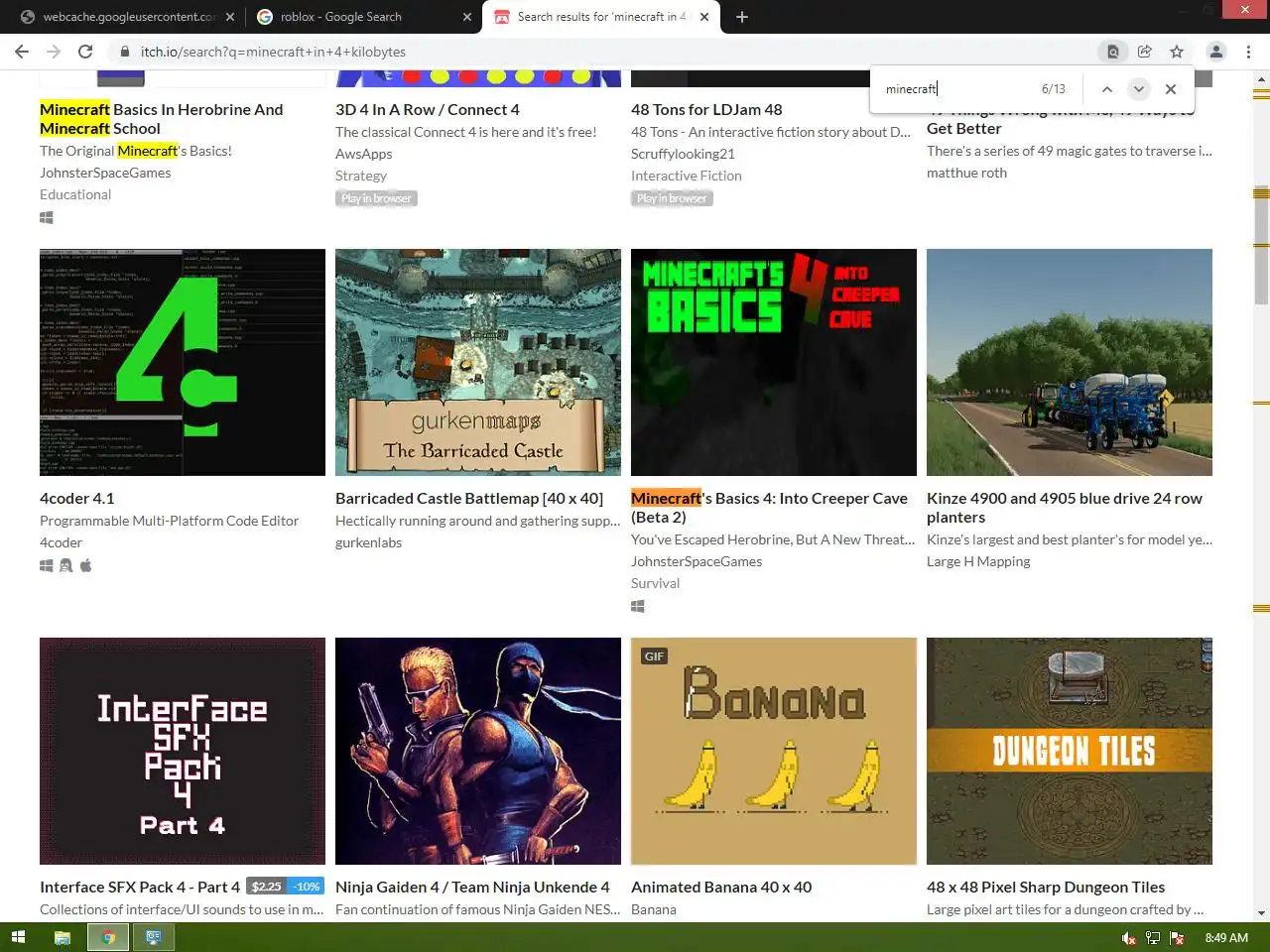Viewport: 1270px width, 952px height.
Task: Click the gurkenmaps Barricaded Castle thumbnail
Action: click(478, 362)
